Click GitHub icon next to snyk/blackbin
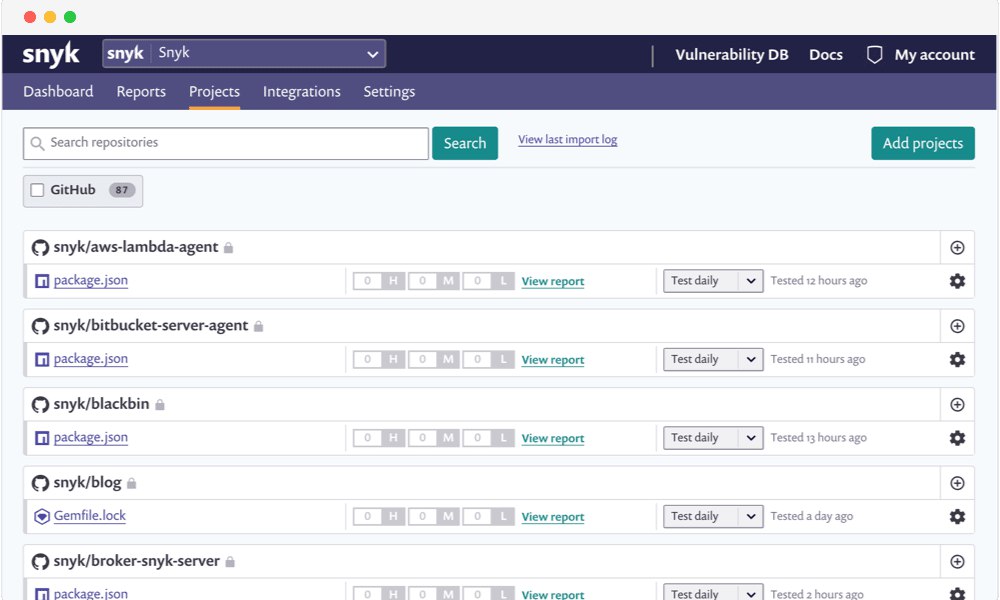The image size is (1000, 600). [40, 404]
